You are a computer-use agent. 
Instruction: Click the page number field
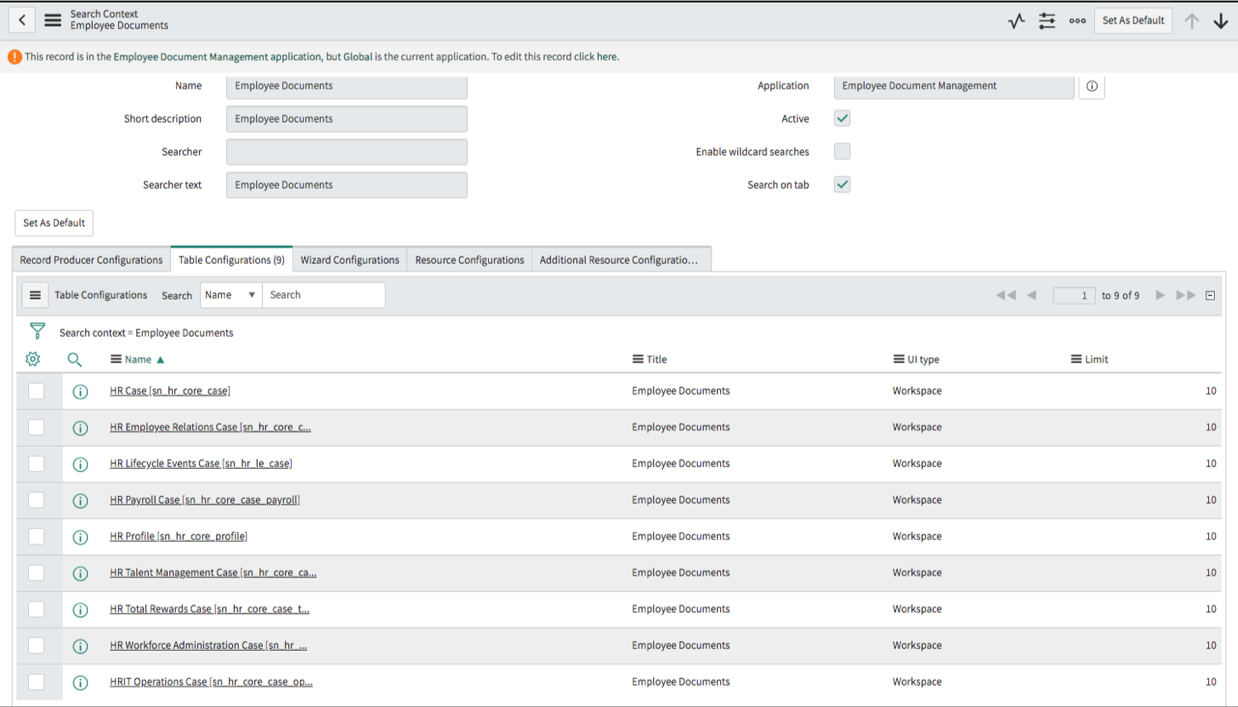[x=1074, y=295]
